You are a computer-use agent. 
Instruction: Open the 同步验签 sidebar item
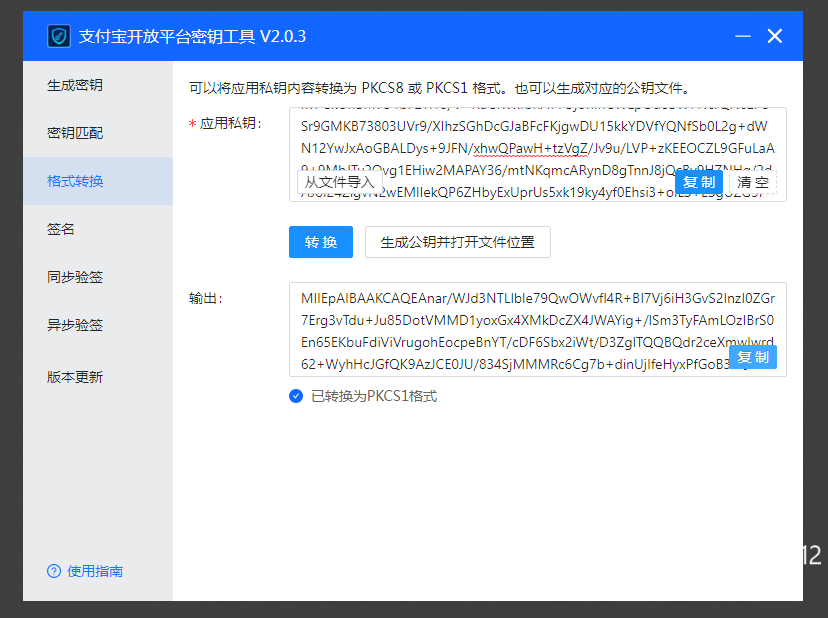(x=75, y=277)
